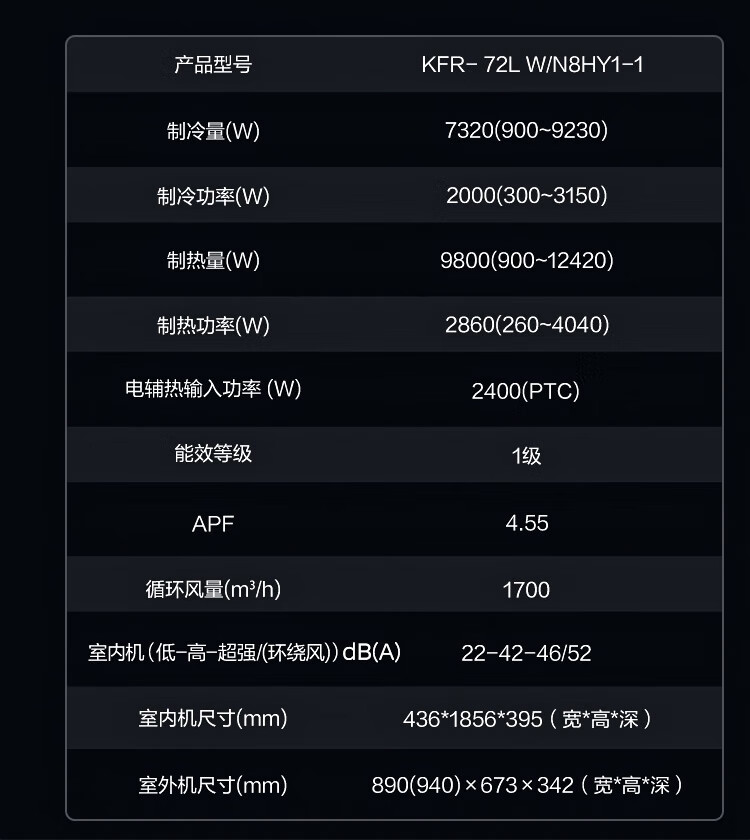
Task: Click the 制冷功率(W) label
Action: [x=213, y=196]
